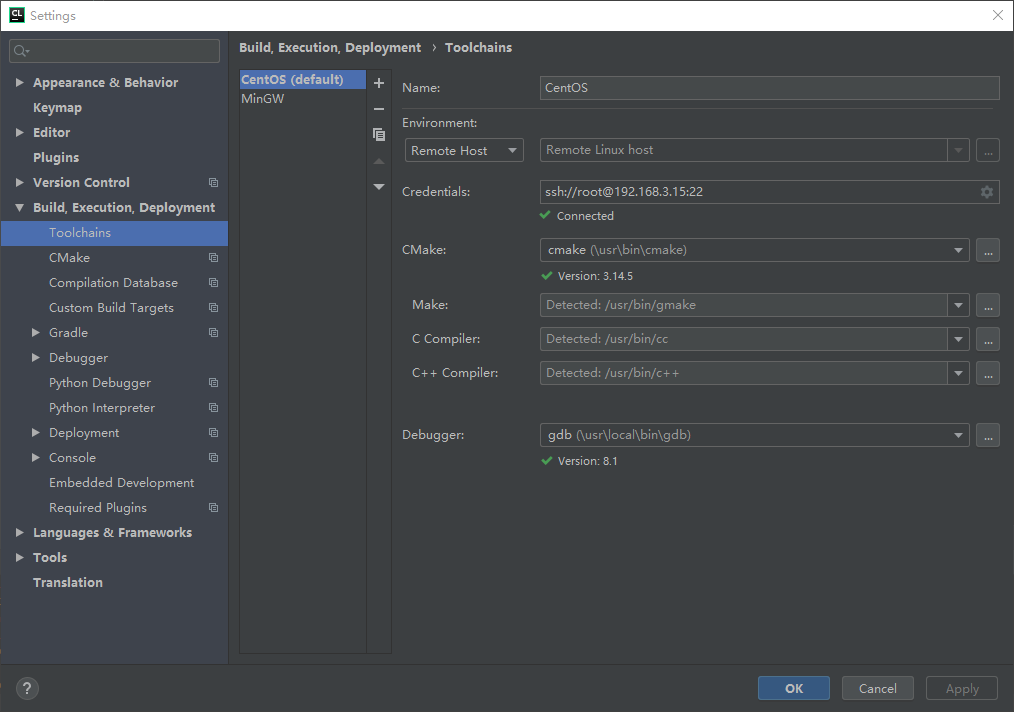Screen dimensions: 1014x712
Task: Open CMake settings page
Action: 70,257
